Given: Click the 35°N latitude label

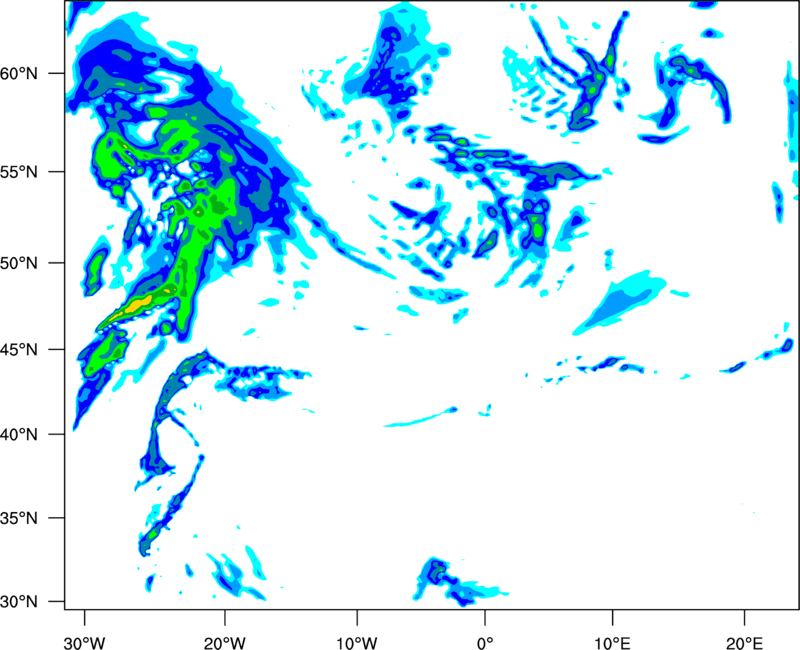Looking at the screenshot, I should 19,518.
